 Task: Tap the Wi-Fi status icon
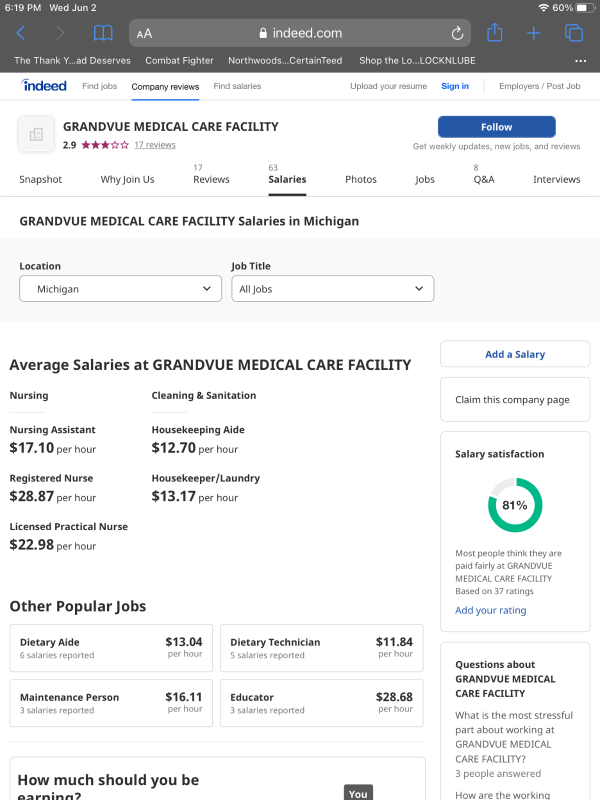point(543,8)
